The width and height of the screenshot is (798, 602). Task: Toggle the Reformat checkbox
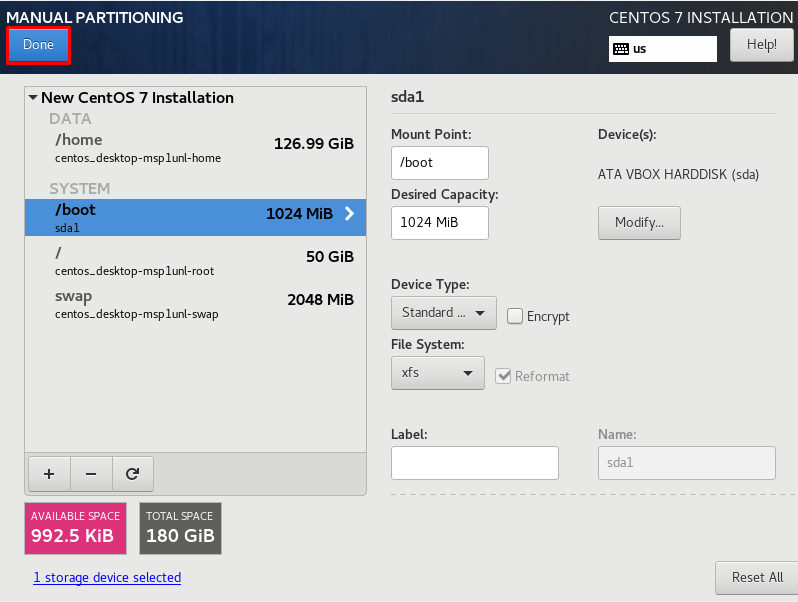point(503,376)
